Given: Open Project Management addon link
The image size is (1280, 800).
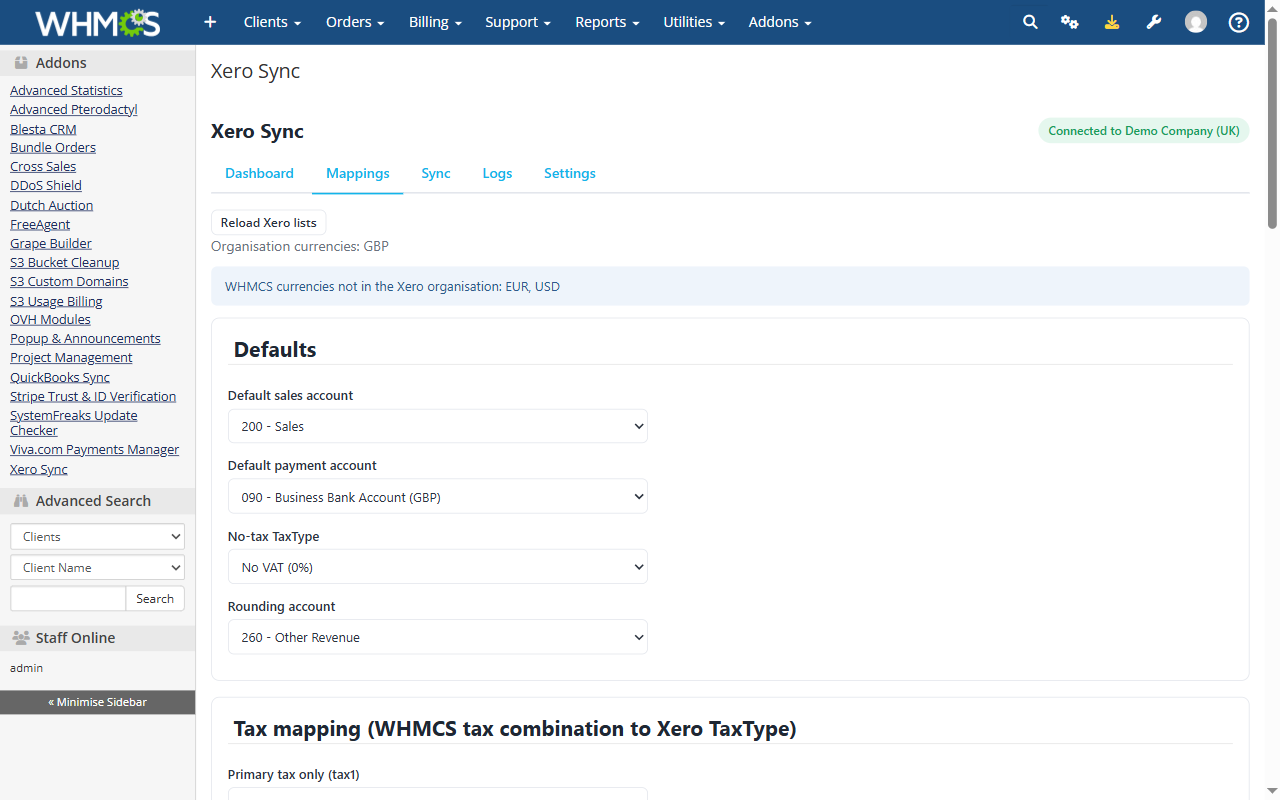Looking at the screenshot, I should tap(71, 357).
